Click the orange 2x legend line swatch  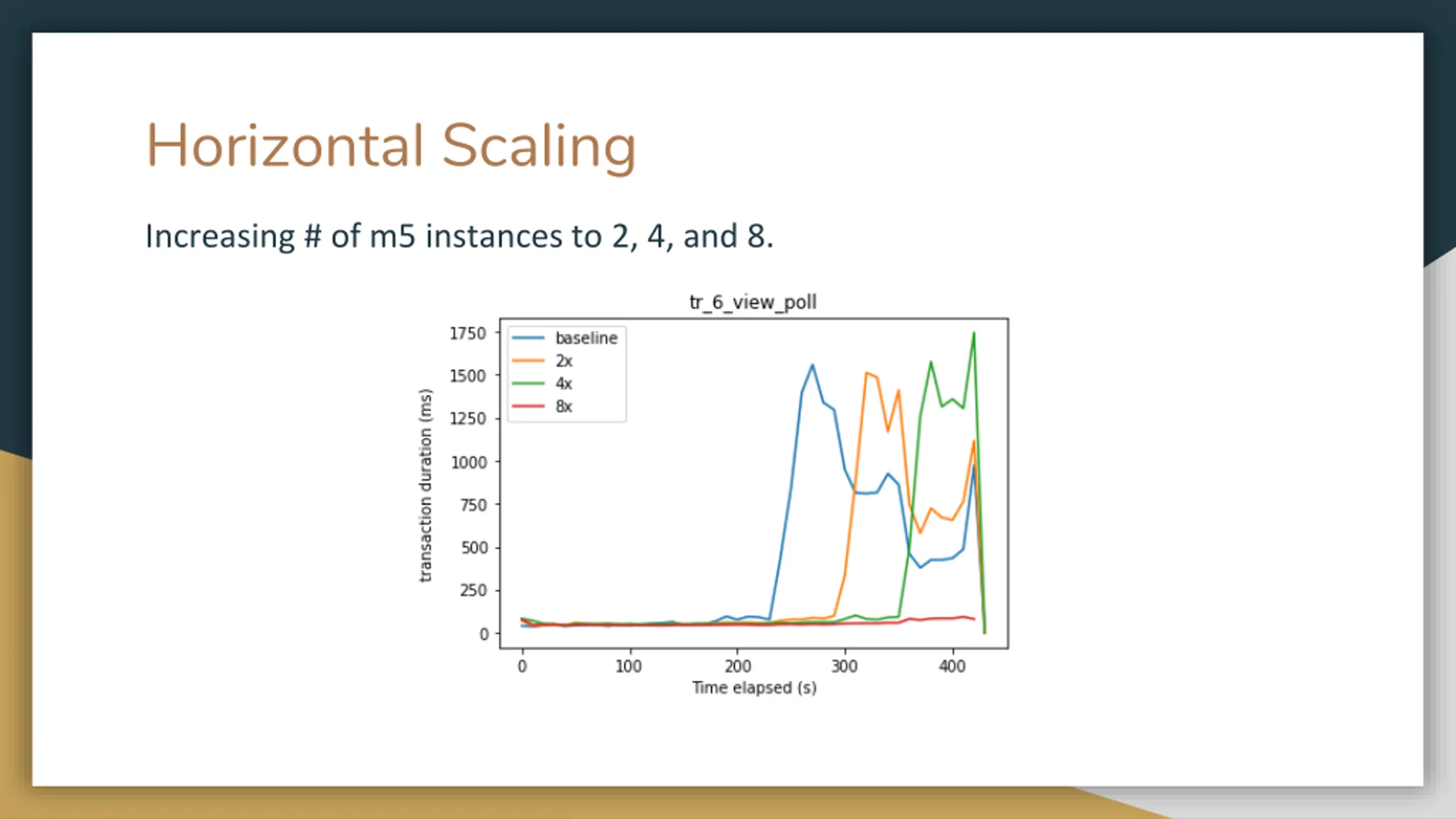point(528,361)
